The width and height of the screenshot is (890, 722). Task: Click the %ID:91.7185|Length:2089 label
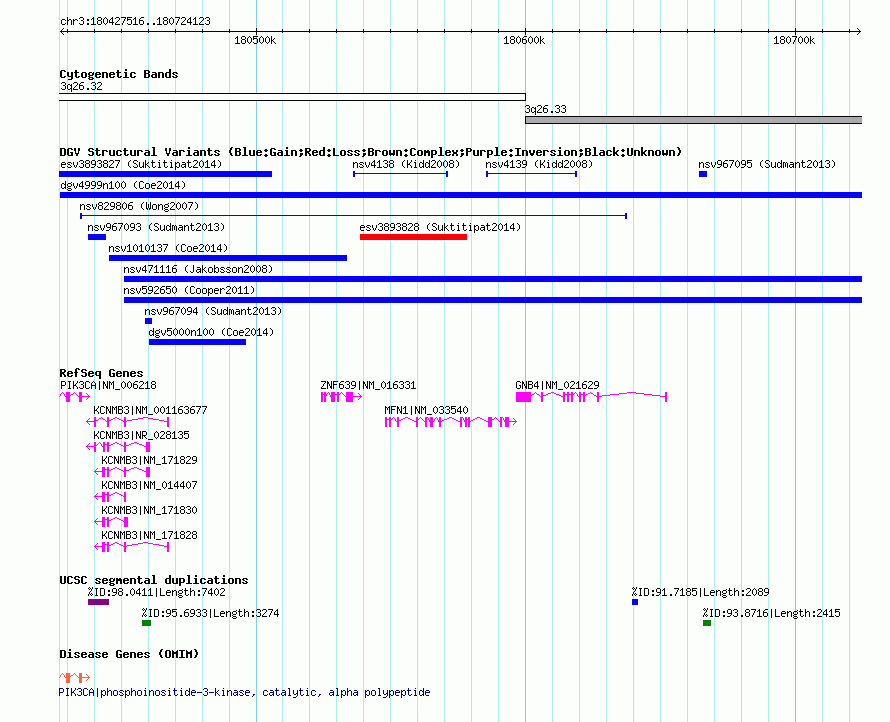coord(700,593)
